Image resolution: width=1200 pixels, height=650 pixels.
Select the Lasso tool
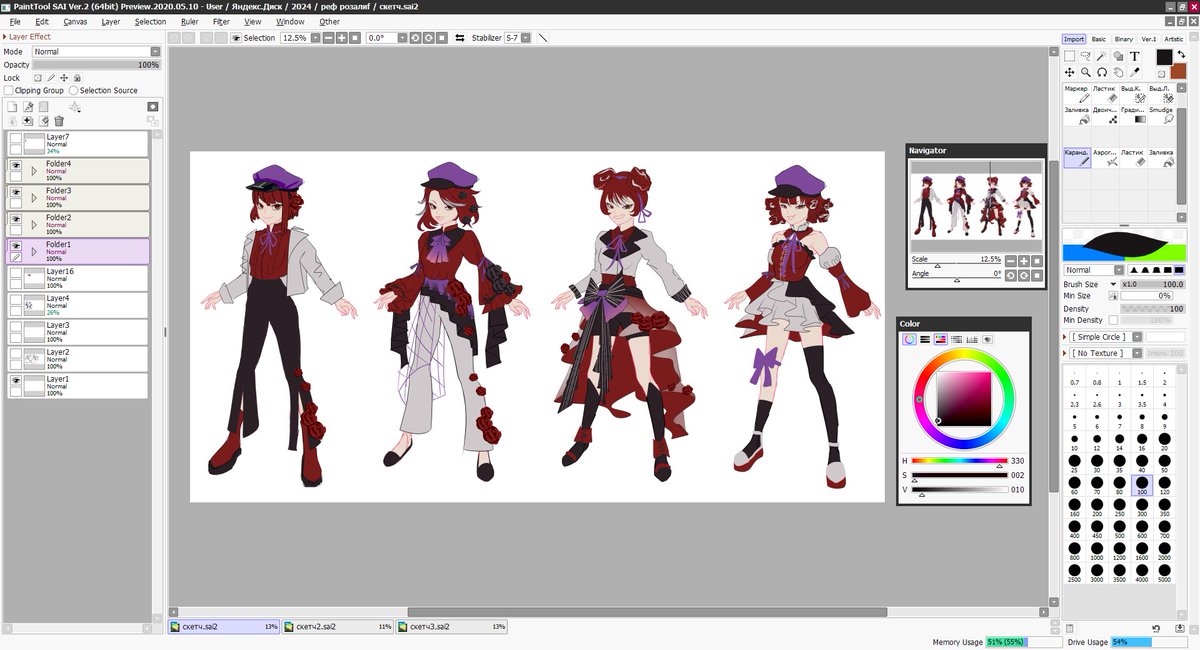point(1086,56)
